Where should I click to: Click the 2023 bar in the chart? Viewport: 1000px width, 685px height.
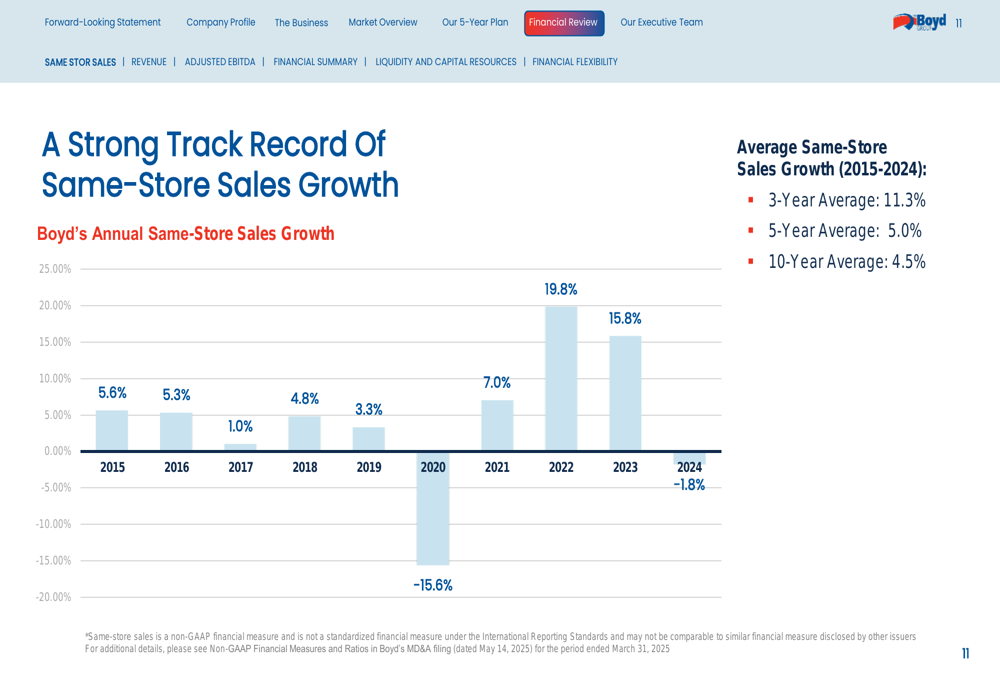coord(625,394)
